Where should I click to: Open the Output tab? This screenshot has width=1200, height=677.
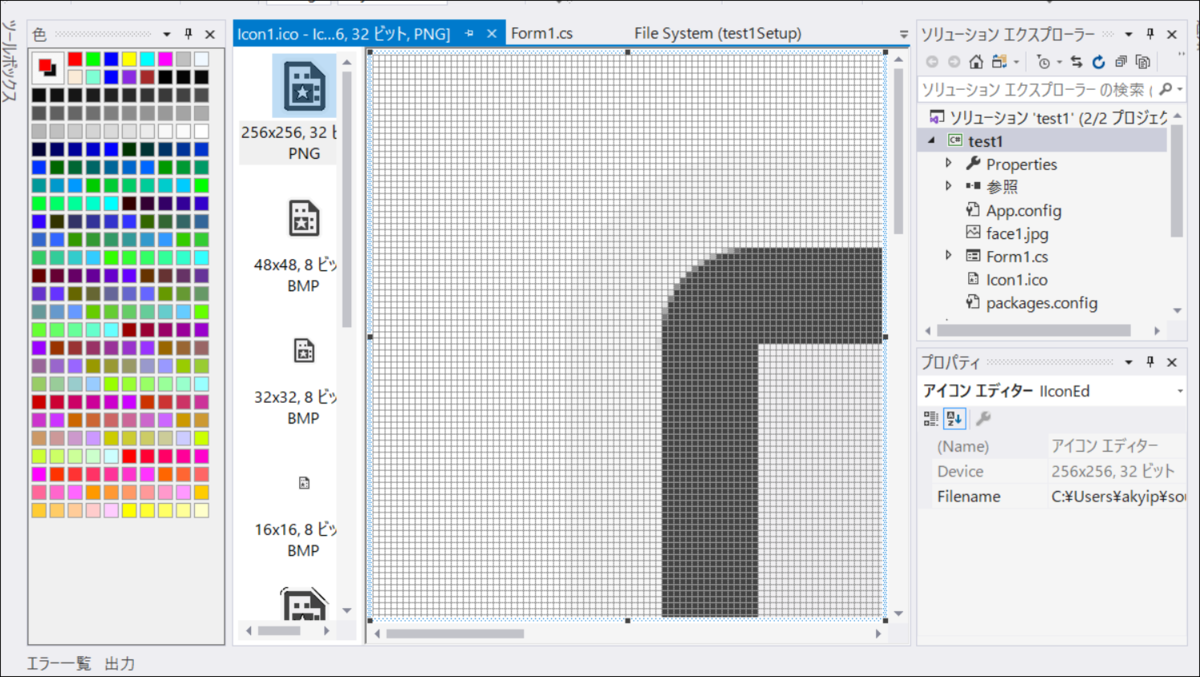click(120, 663)
